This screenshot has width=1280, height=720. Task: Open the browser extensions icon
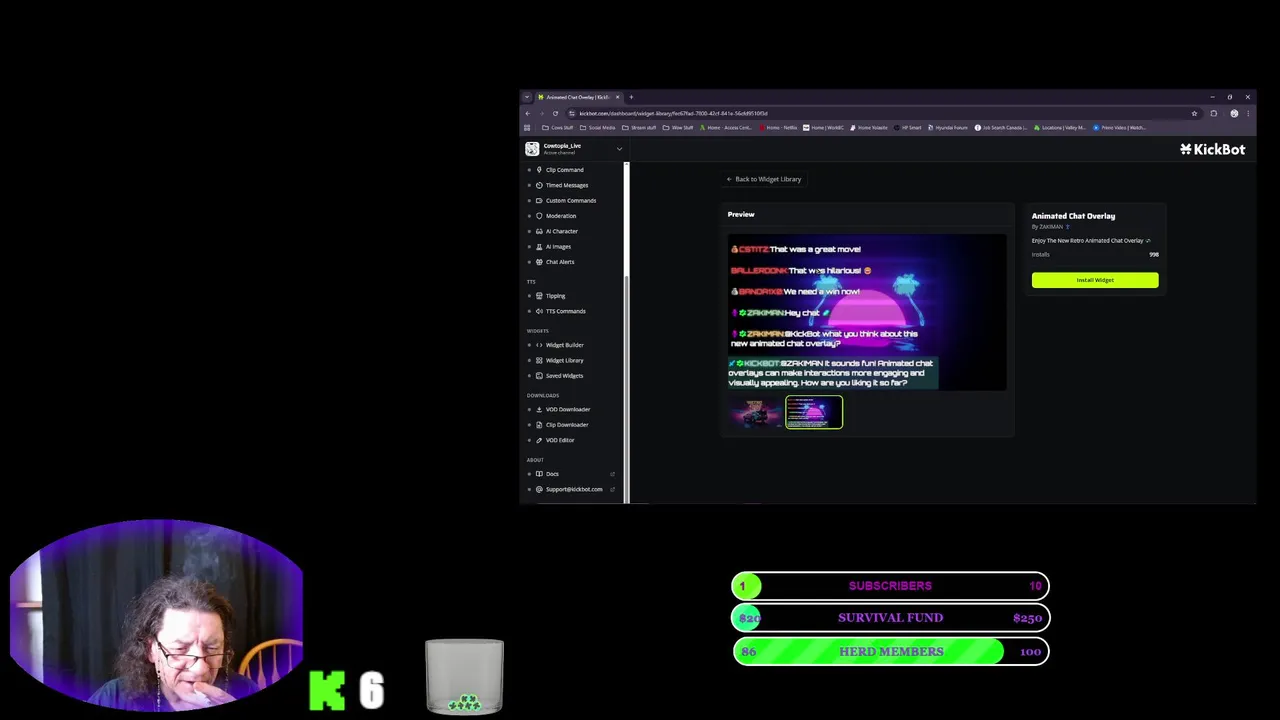[x=1213, y=113]
